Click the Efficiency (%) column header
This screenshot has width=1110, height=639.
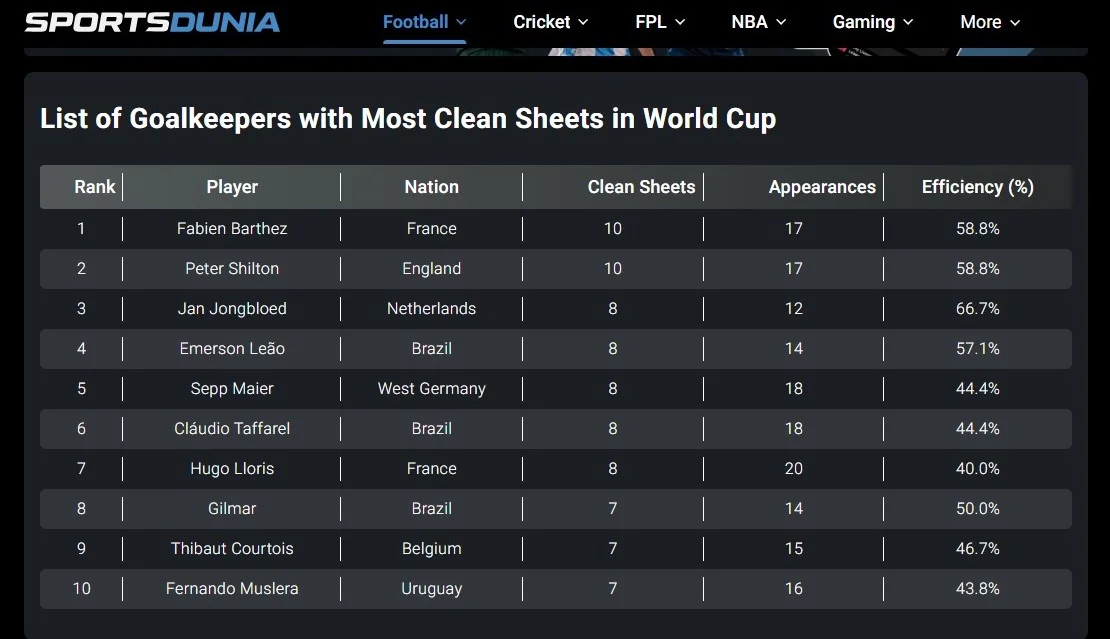coord(977,187)
